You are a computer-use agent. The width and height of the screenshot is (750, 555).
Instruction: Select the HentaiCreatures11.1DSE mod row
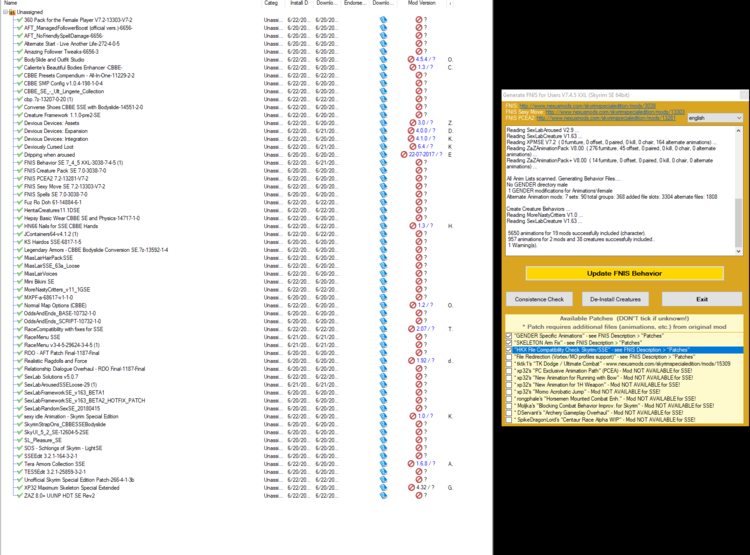click(x=52, y=210)
